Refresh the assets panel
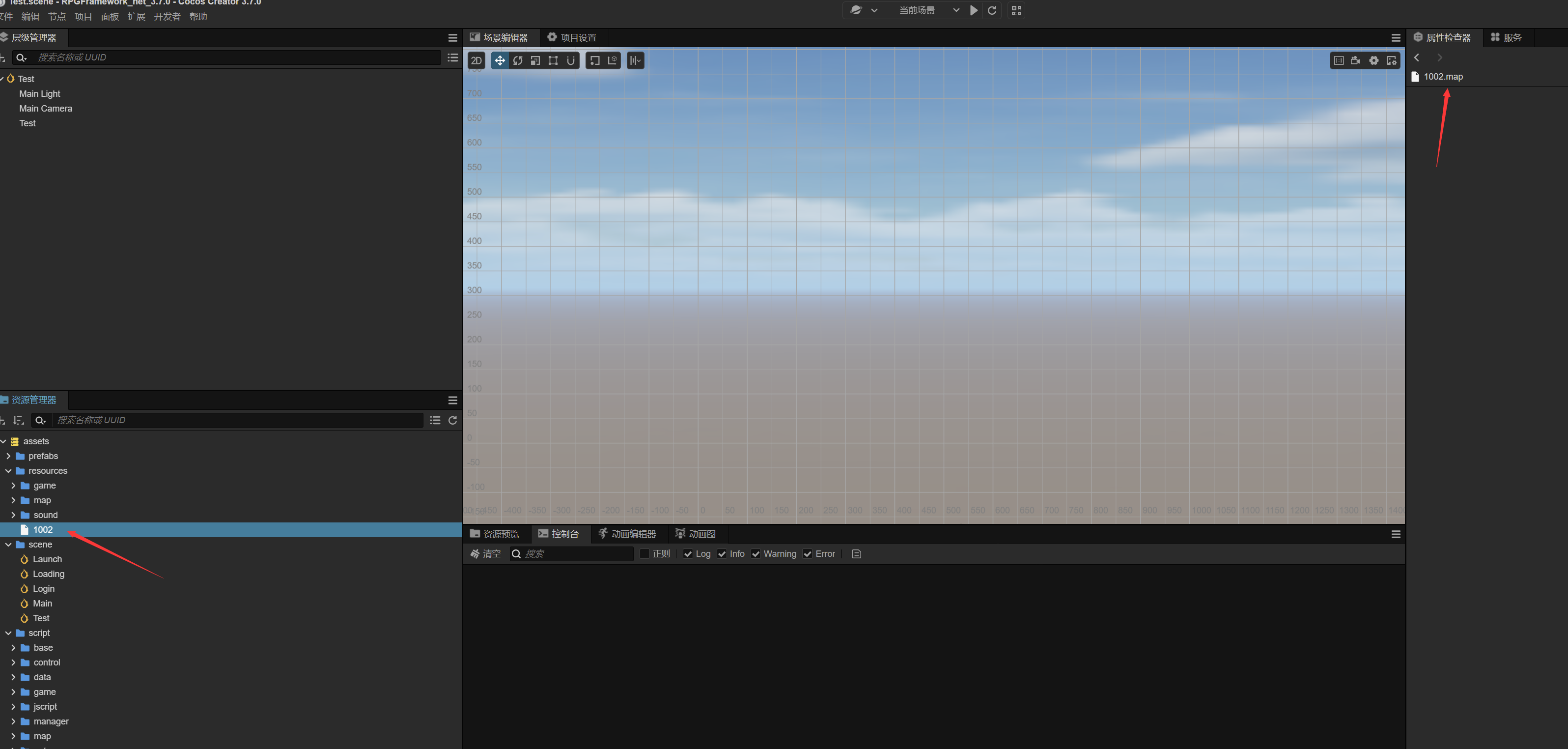This screenshot has width=1568, height=749. 452,420
